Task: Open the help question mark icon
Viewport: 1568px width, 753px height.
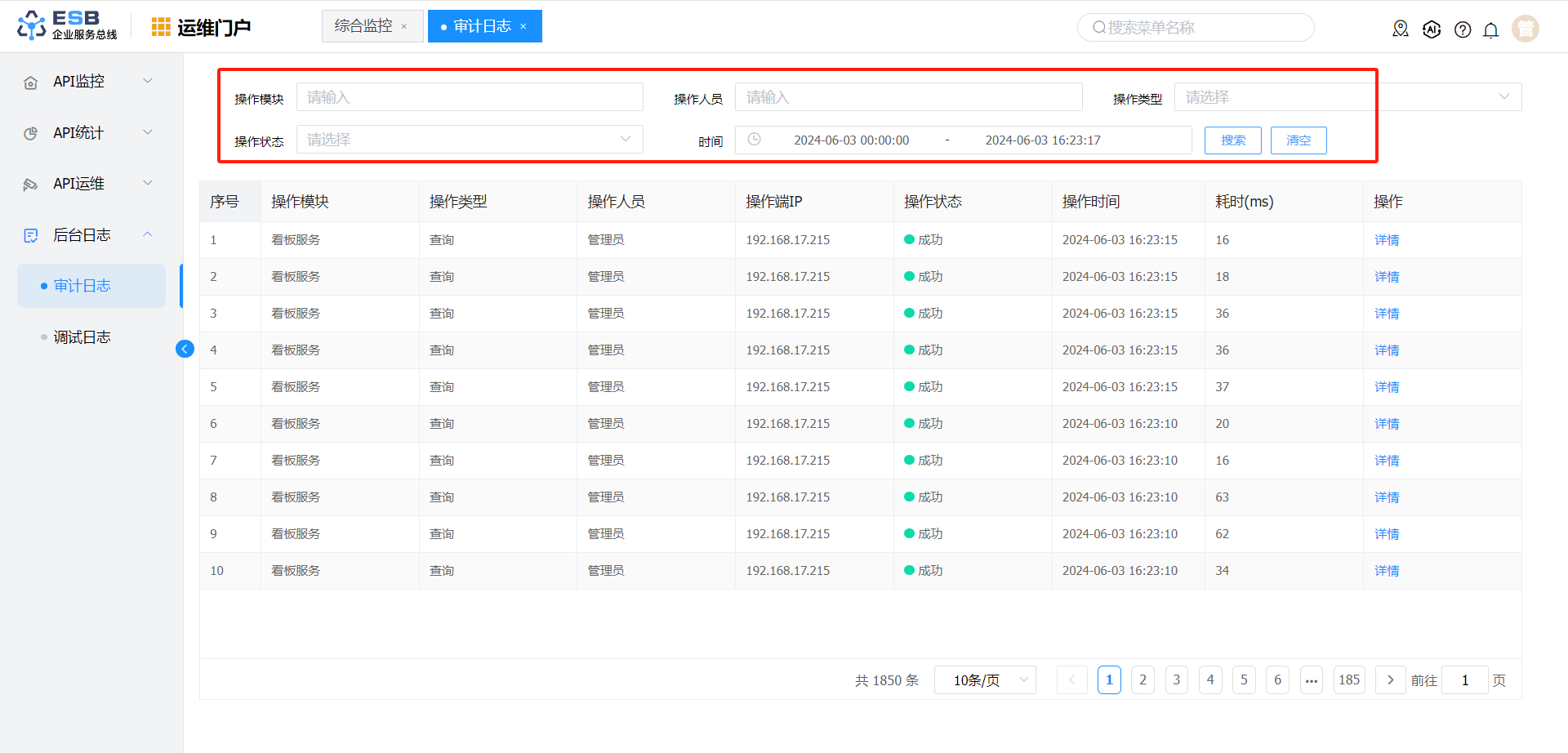Action: click(1463, 30)
